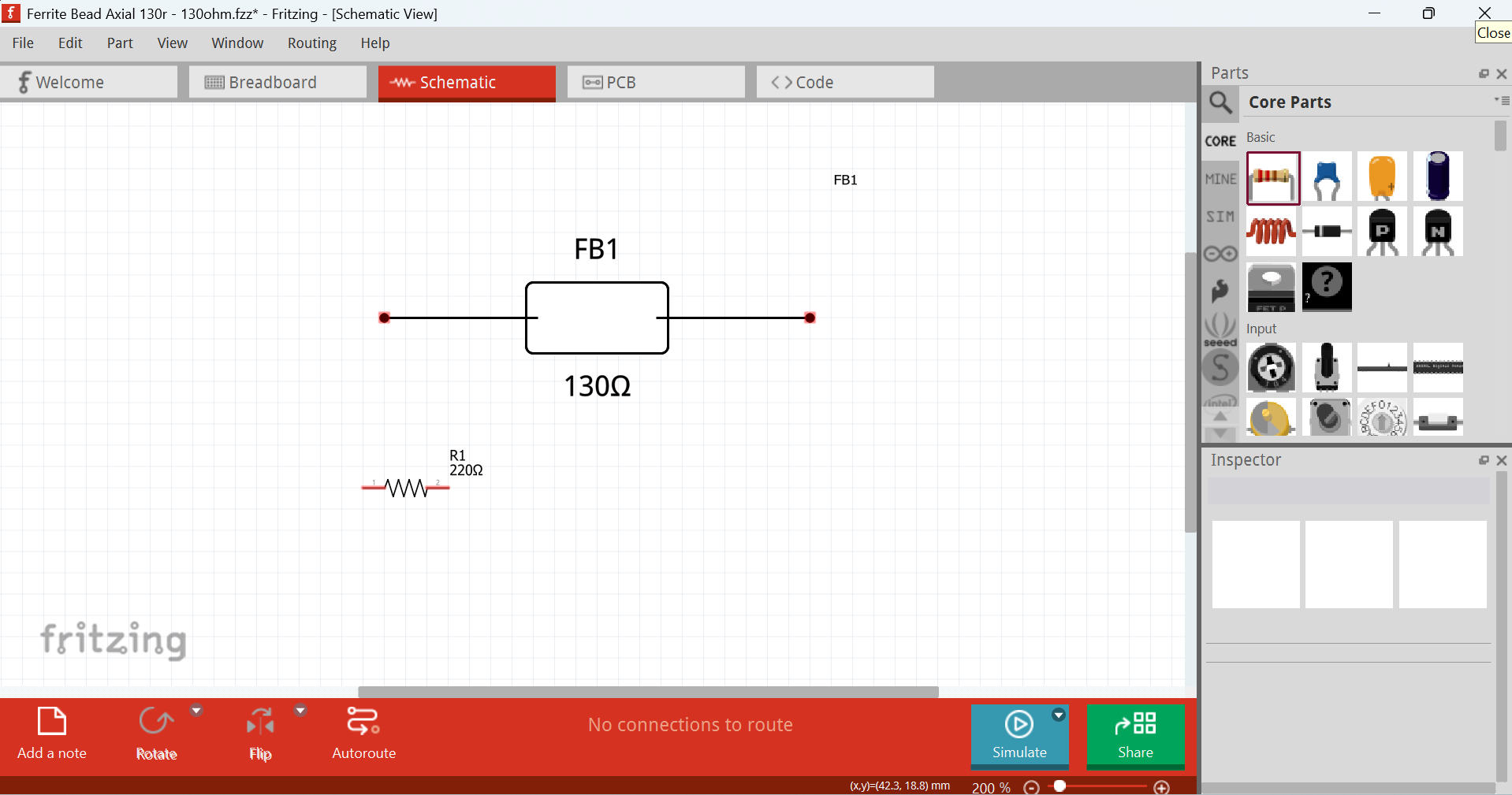Click the zoom slider handle
The image size is (1512, 795).
point(1060,786)
